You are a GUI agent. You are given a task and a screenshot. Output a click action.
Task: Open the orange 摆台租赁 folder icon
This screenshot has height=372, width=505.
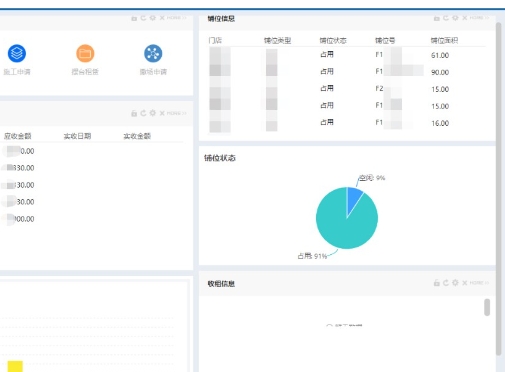(x=85, y=53)
